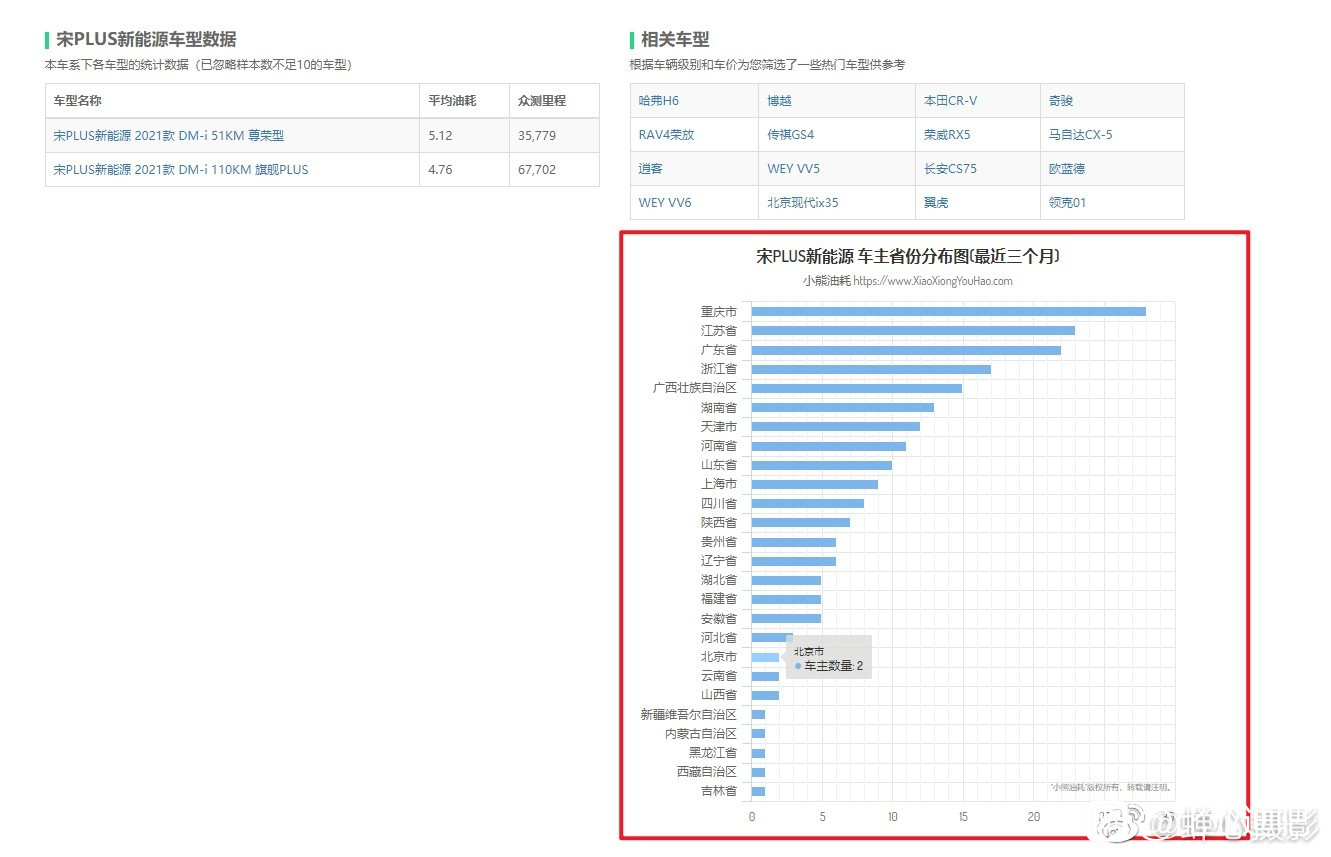Click the 车主数量: 2 tooltip

point(829,657)
